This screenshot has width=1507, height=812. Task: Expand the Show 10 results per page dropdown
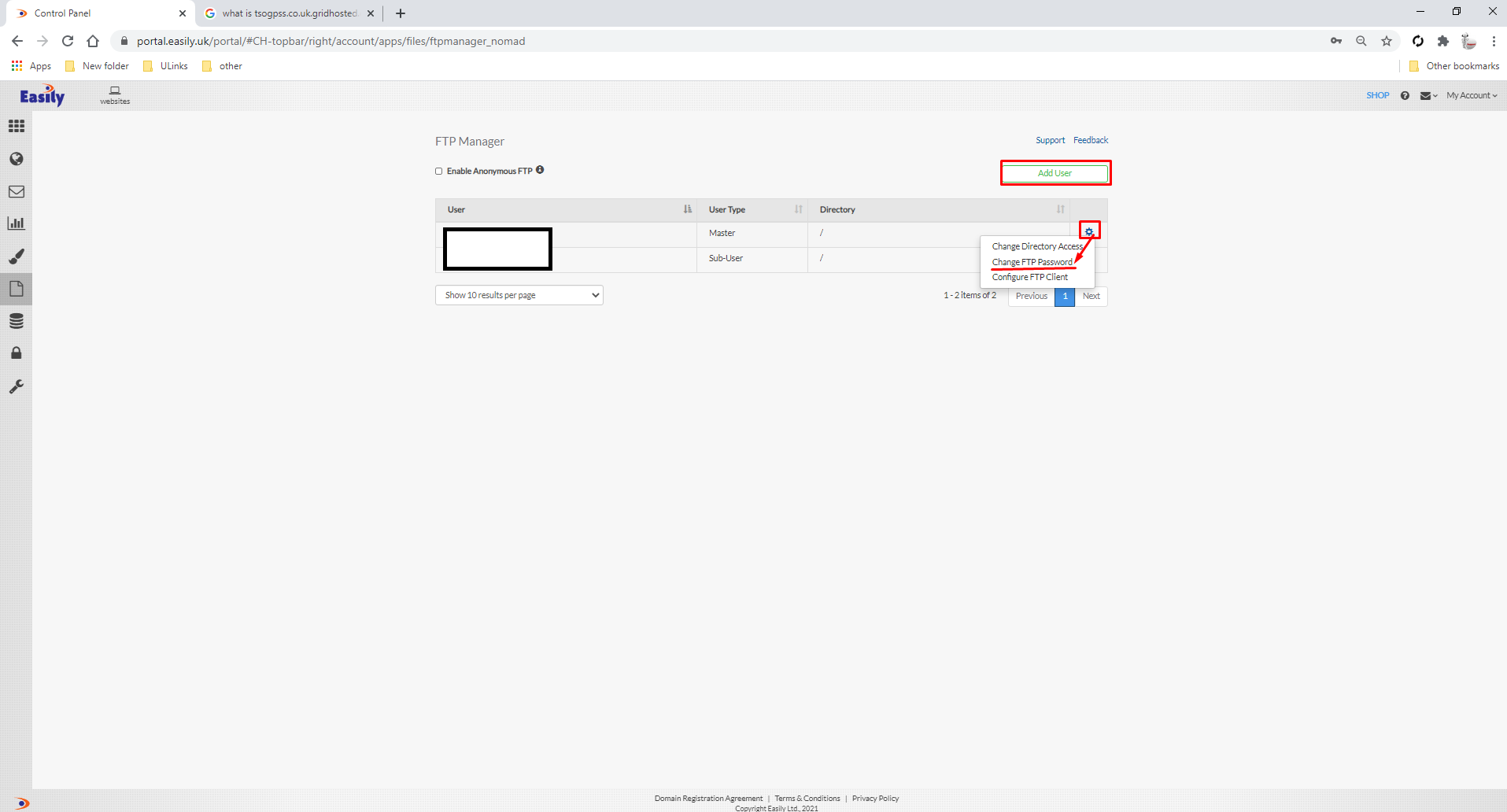[519, 295]
